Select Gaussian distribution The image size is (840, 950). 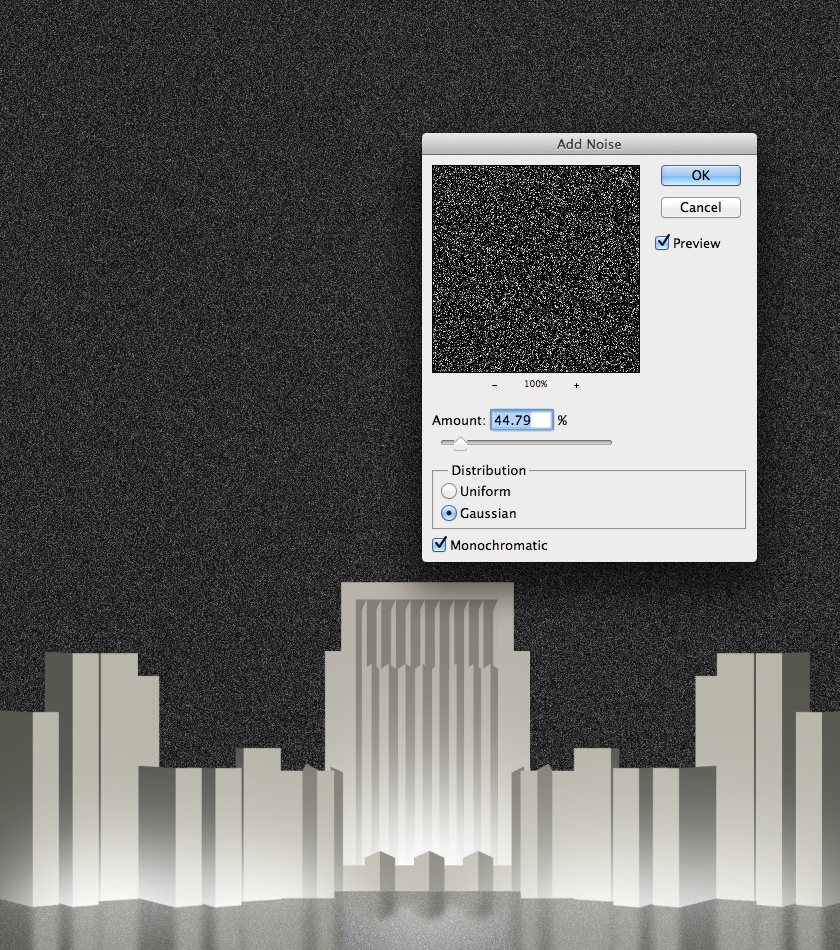pos(448,513)
